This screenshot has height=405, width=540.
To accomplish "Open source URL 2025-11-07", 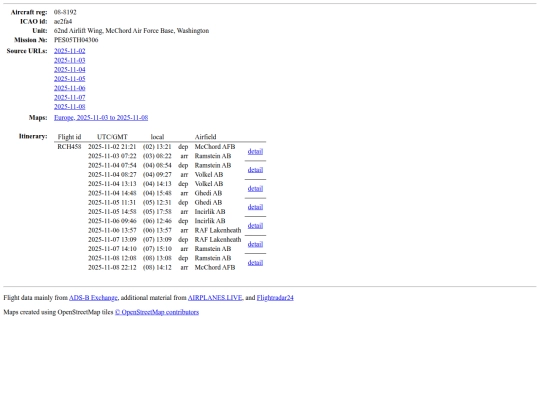I will pos(70,97).
